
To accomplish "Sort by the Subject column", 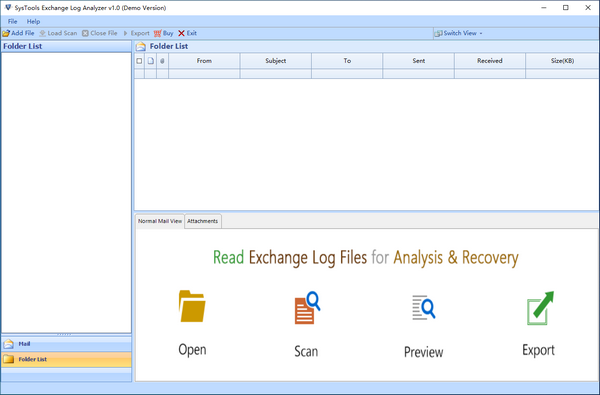I will click(276, 61).
